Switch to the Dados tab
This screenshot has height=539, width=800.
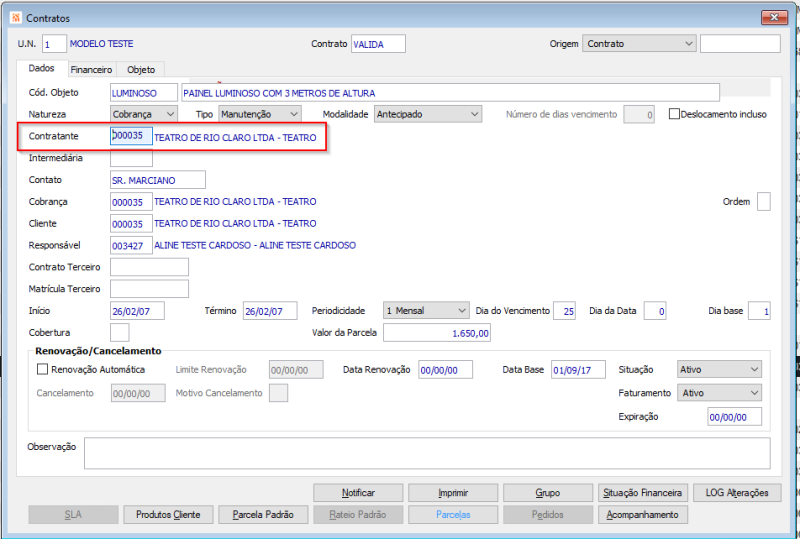point(41,68)
